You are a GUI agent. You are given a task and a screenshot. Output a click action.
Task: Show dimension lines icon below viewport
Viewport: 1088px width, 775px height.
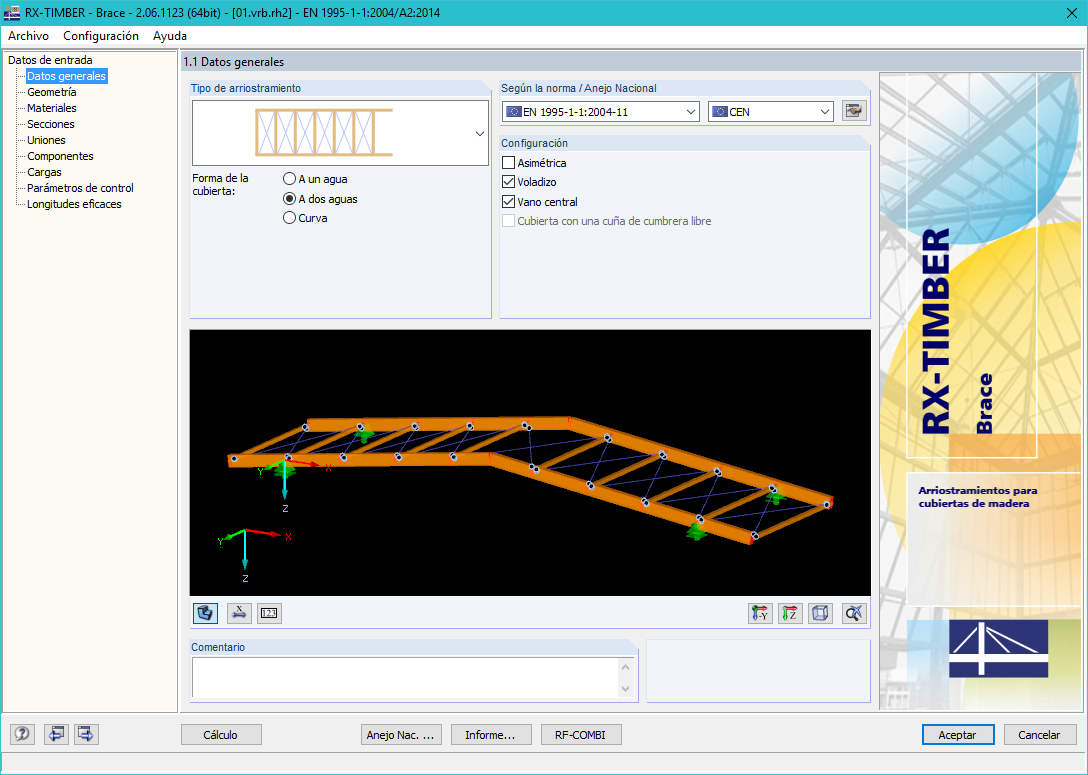coord(239,613)
